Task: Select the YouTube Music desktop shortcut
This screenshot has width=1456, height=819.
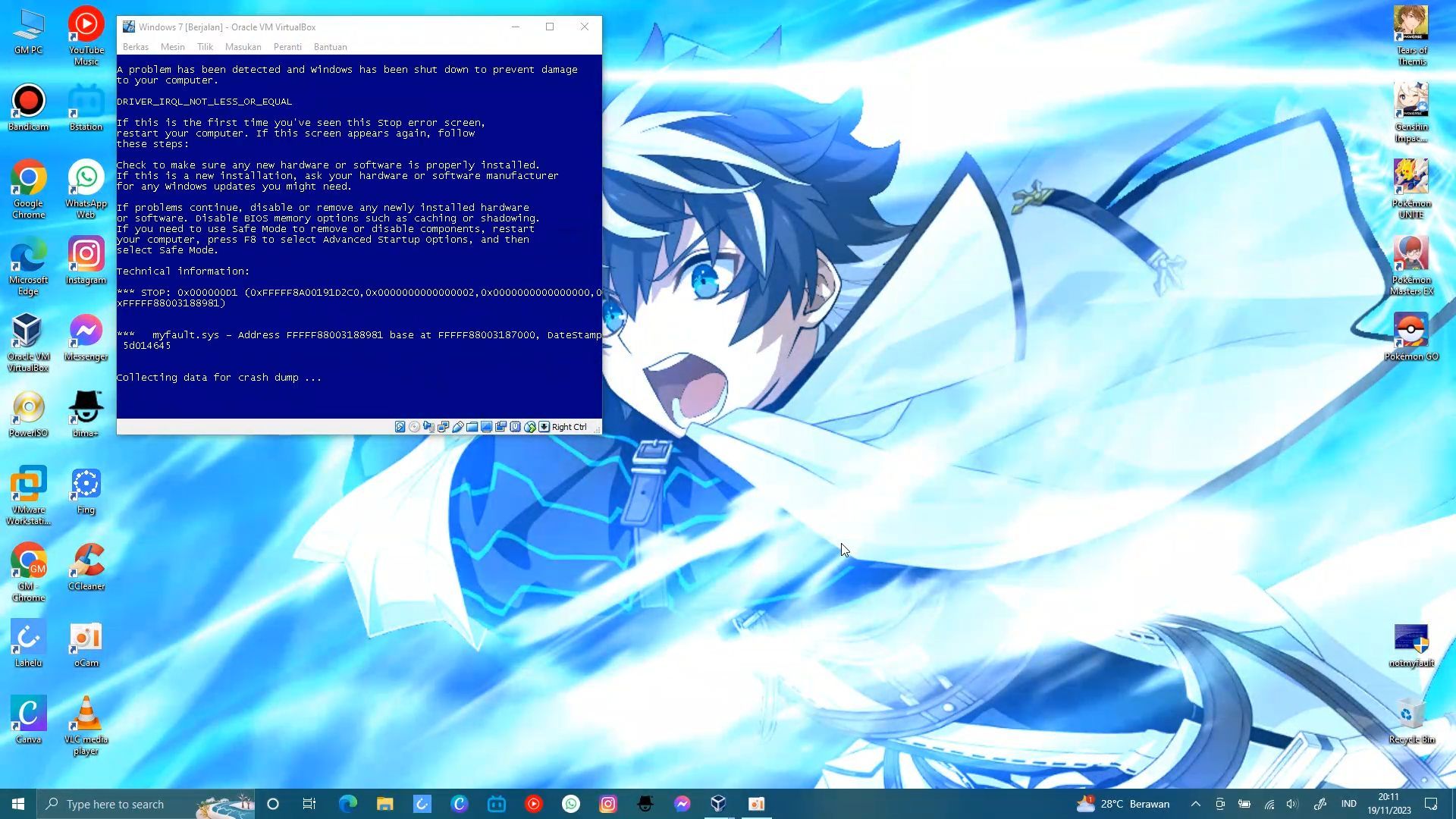Action: pyautogui.click(x=86, y=36)
